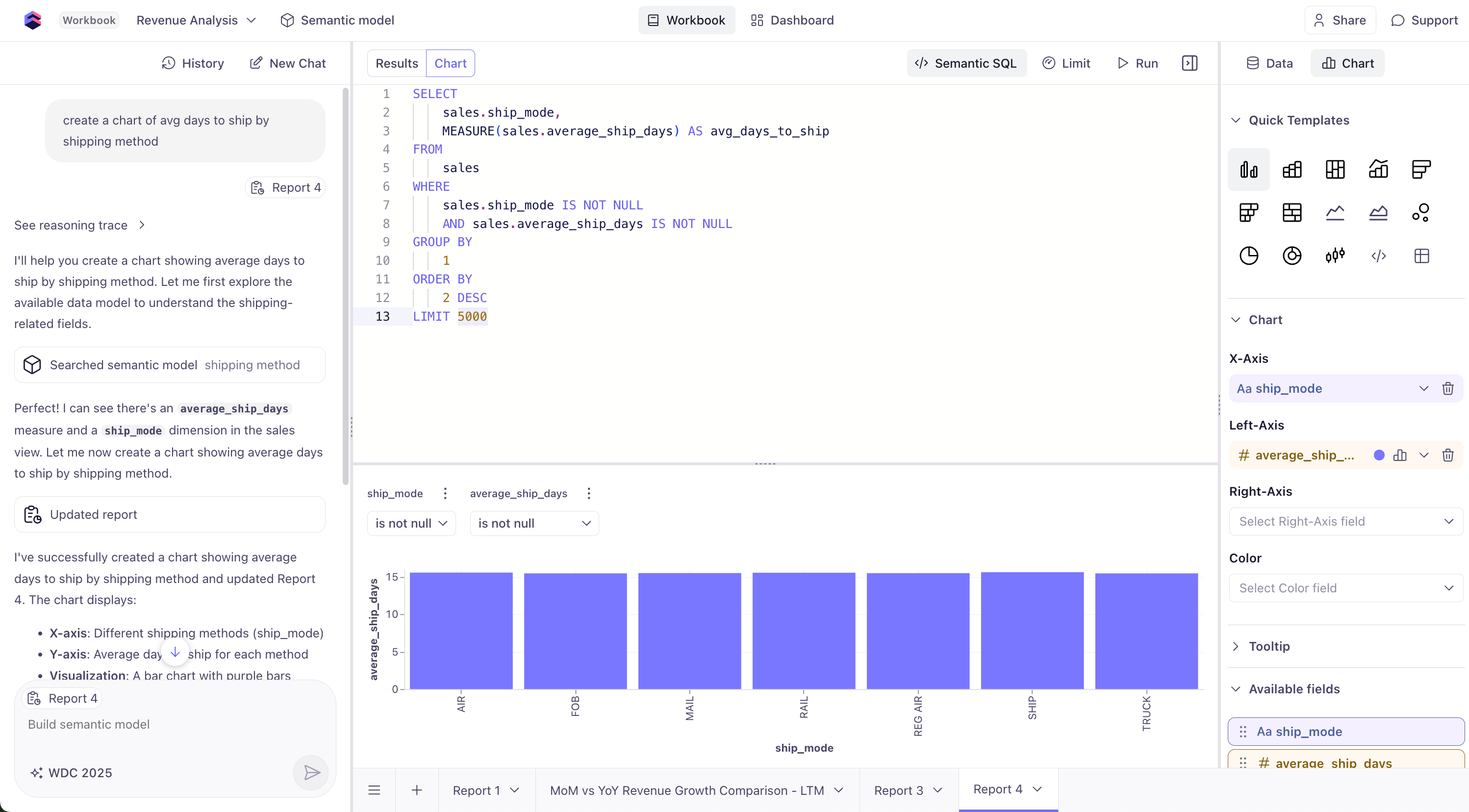
Task: Click the send message arrow icon
Action: (311, 773)
